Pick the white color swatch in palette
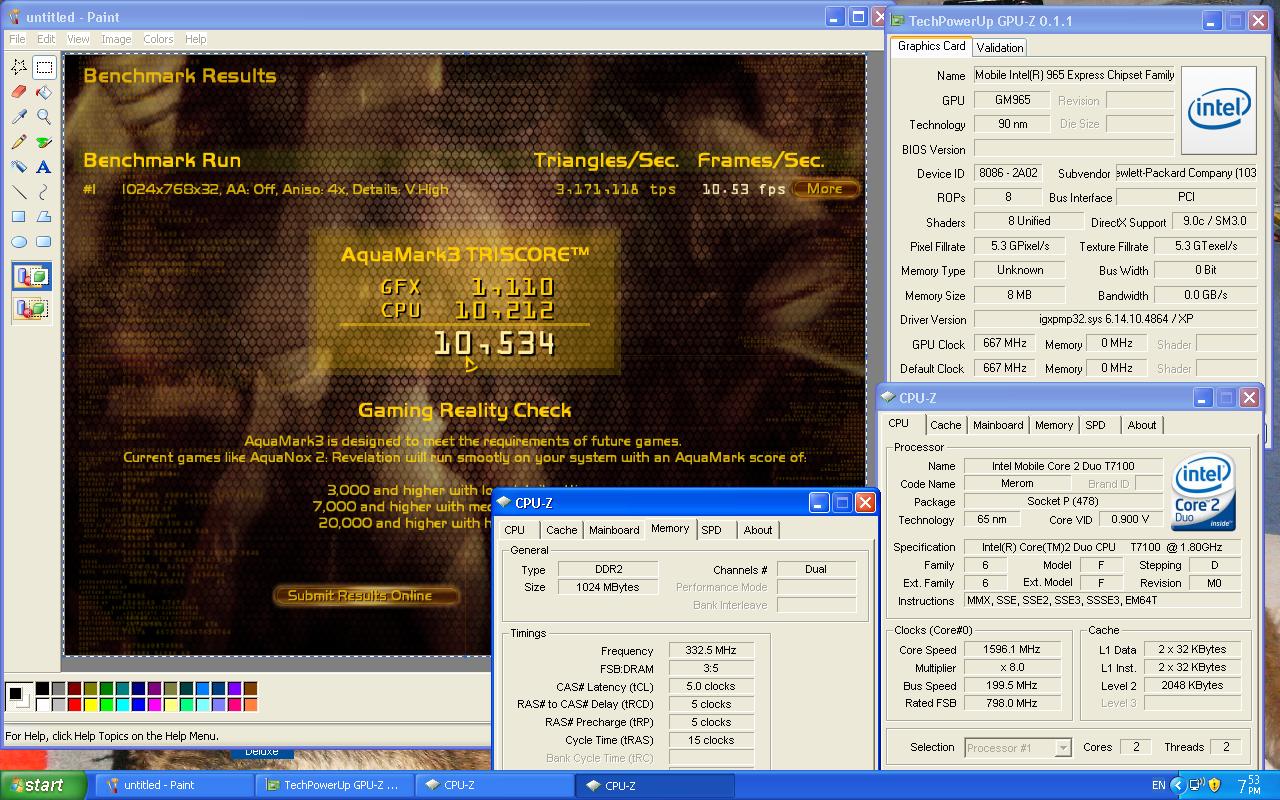The image size is (1280, 800). click(x=42, y=705)
